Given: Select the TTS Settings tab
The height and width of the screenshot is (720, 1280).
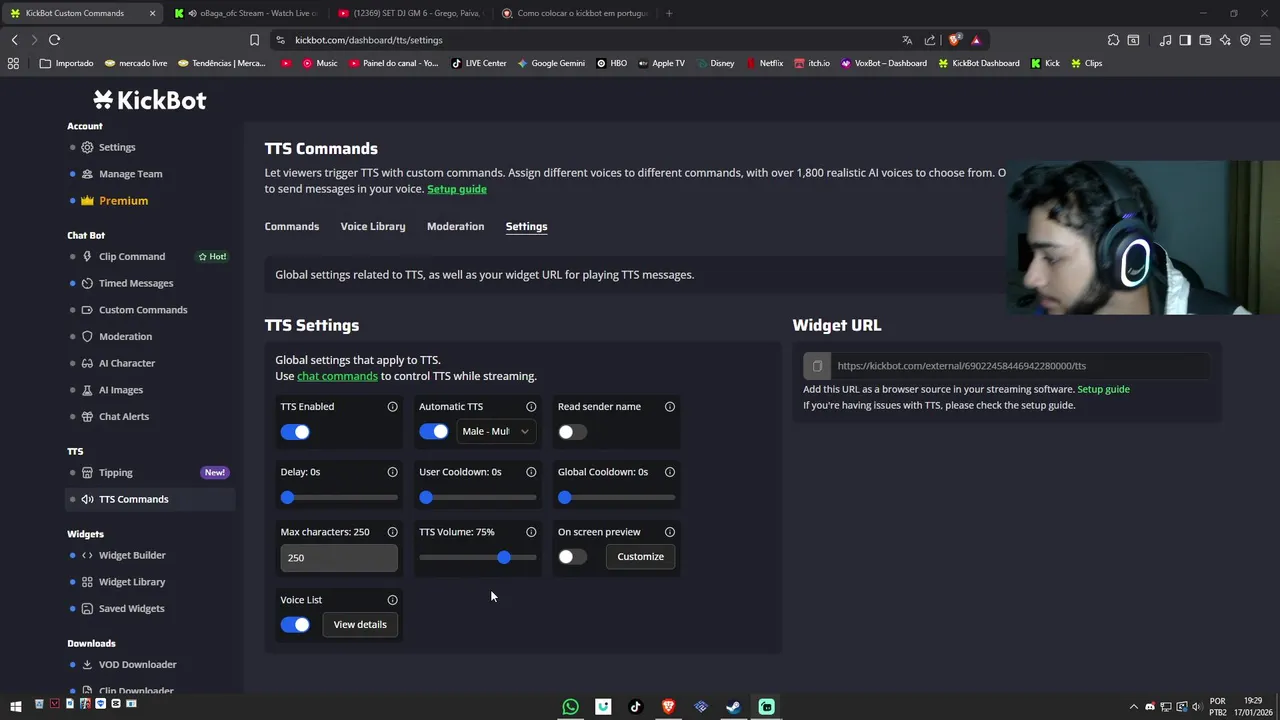Looking at the screenshot, I should click(526, 227).
